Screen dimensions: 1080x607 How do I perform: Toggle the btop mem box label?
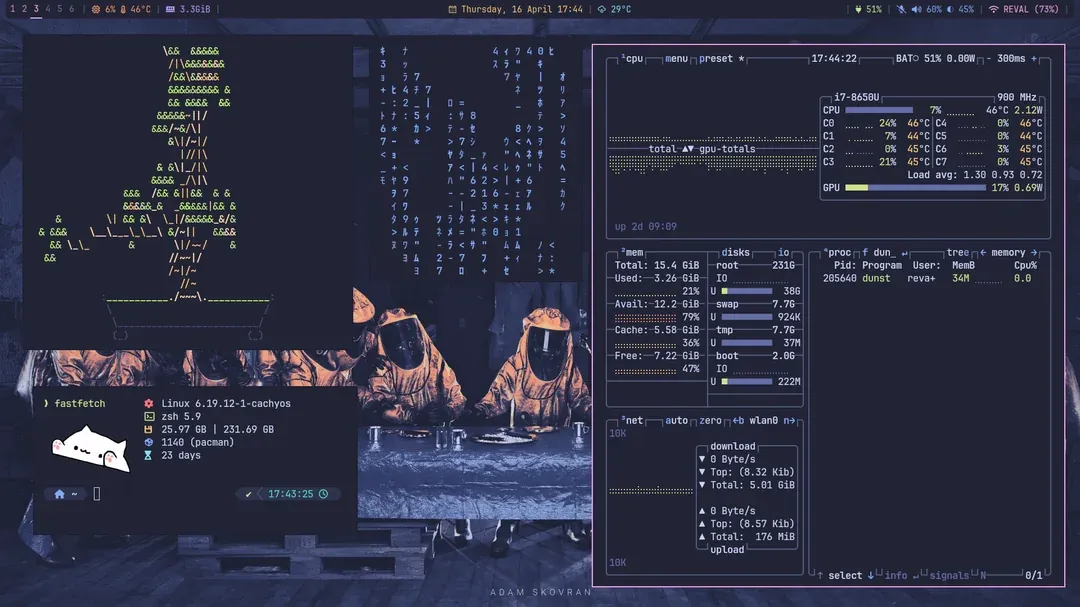pyautogui.click(x=632, y=253)
